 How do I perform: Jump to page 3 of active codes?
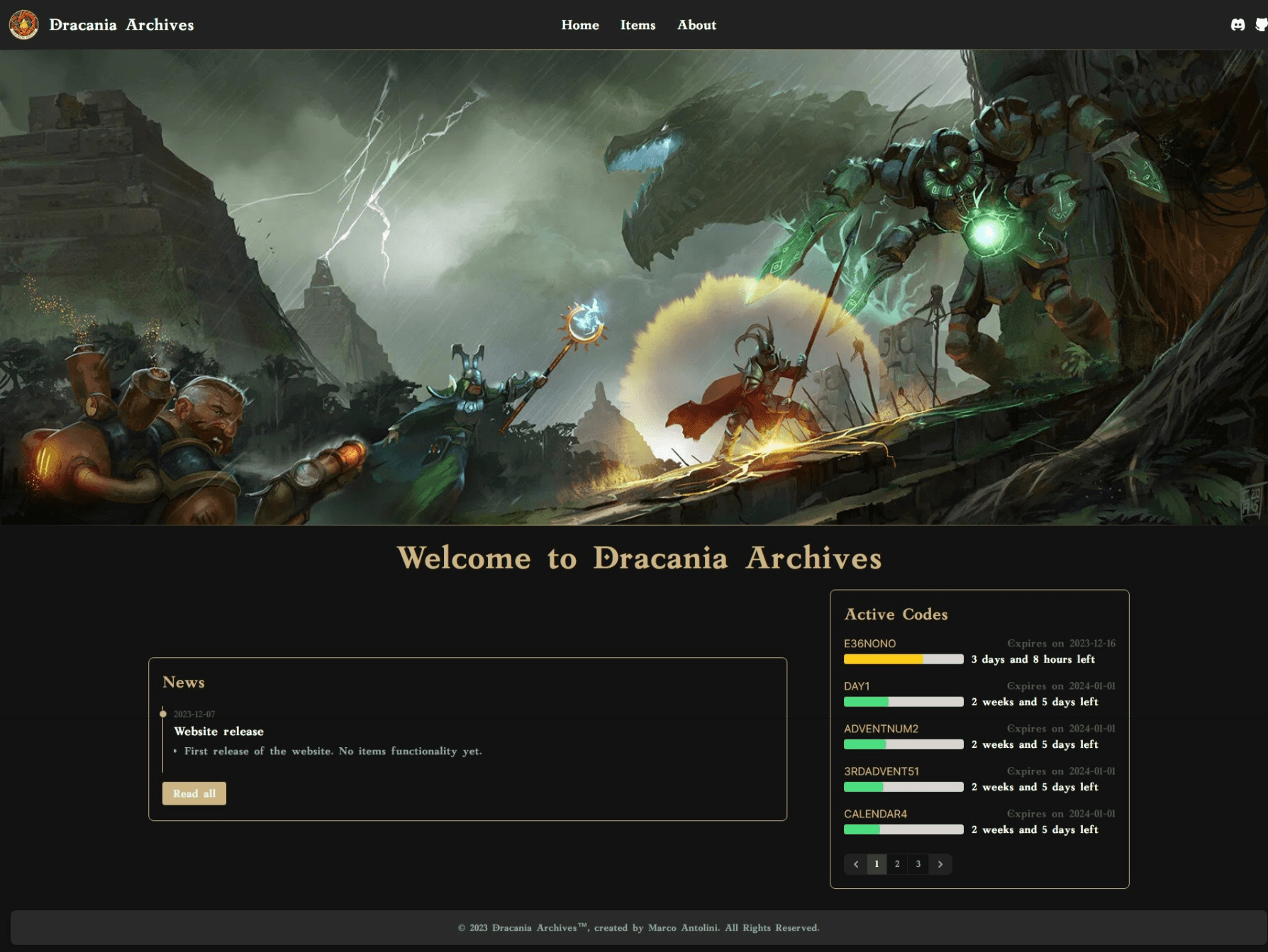(x=918, y=864)
